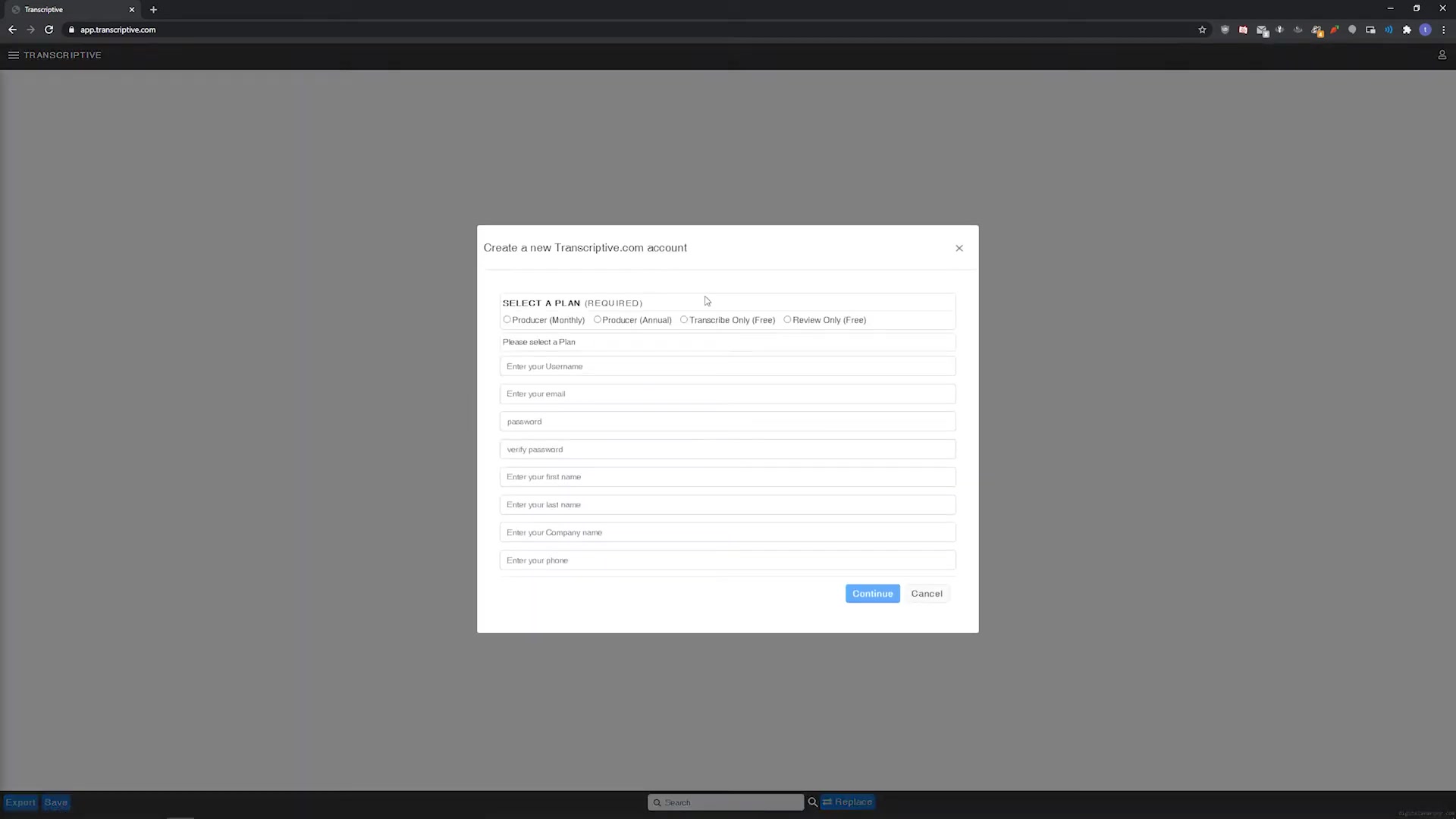Bookmark this page with the star icon
Viewport: 1456px width, 819px height.
(x=1202, y=30)
